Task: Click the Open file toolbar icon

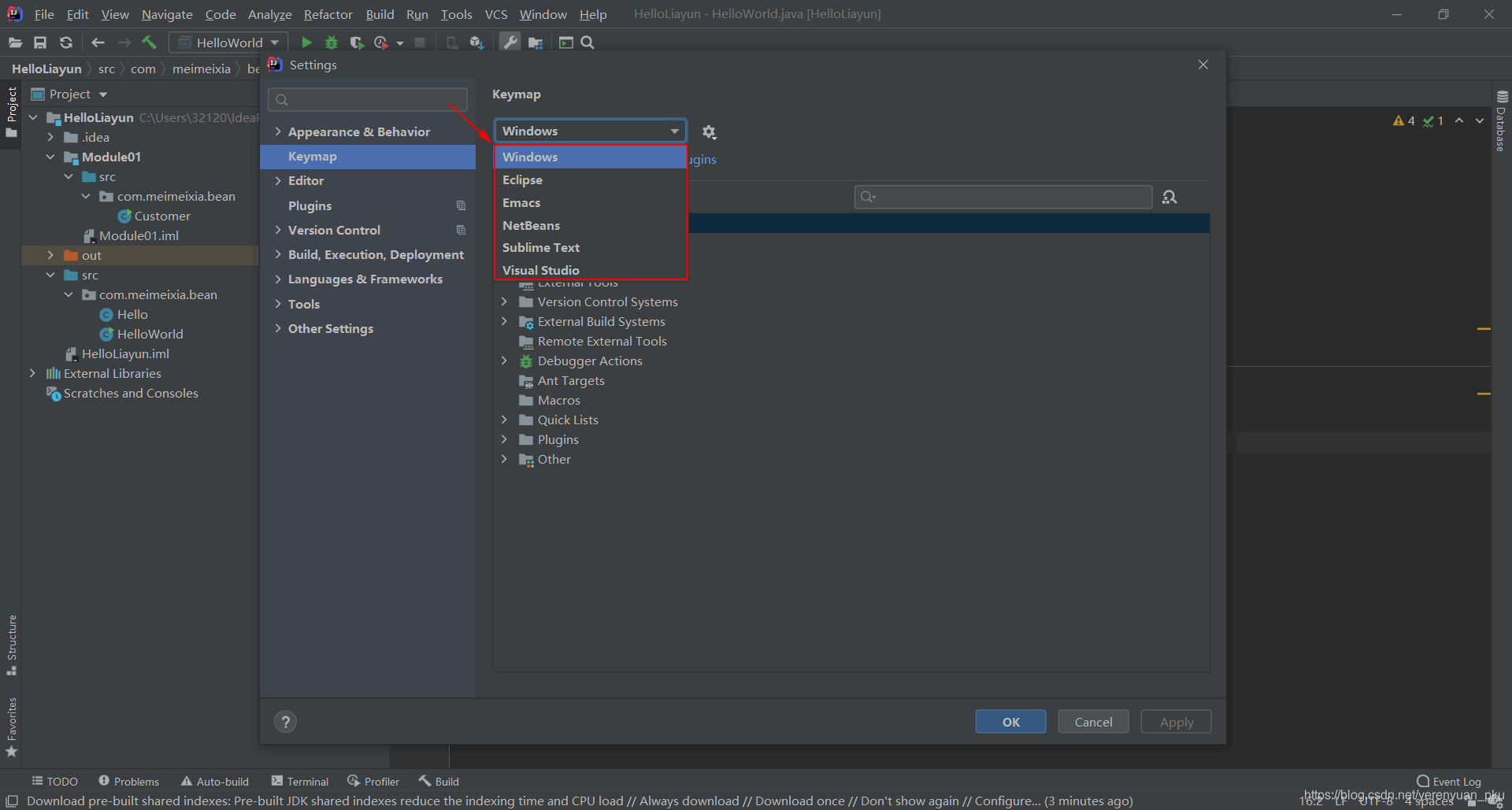Action: (x=15, y=43)
